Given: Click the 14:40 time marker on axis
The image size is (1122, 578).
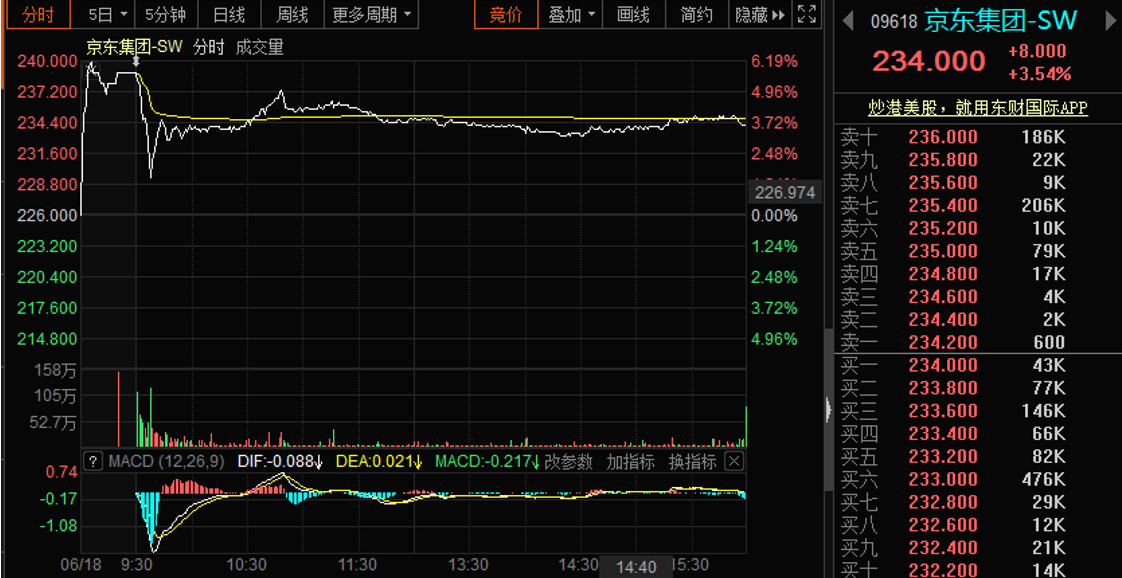Looking at the screenshot, I should click(x=636, y=567).
